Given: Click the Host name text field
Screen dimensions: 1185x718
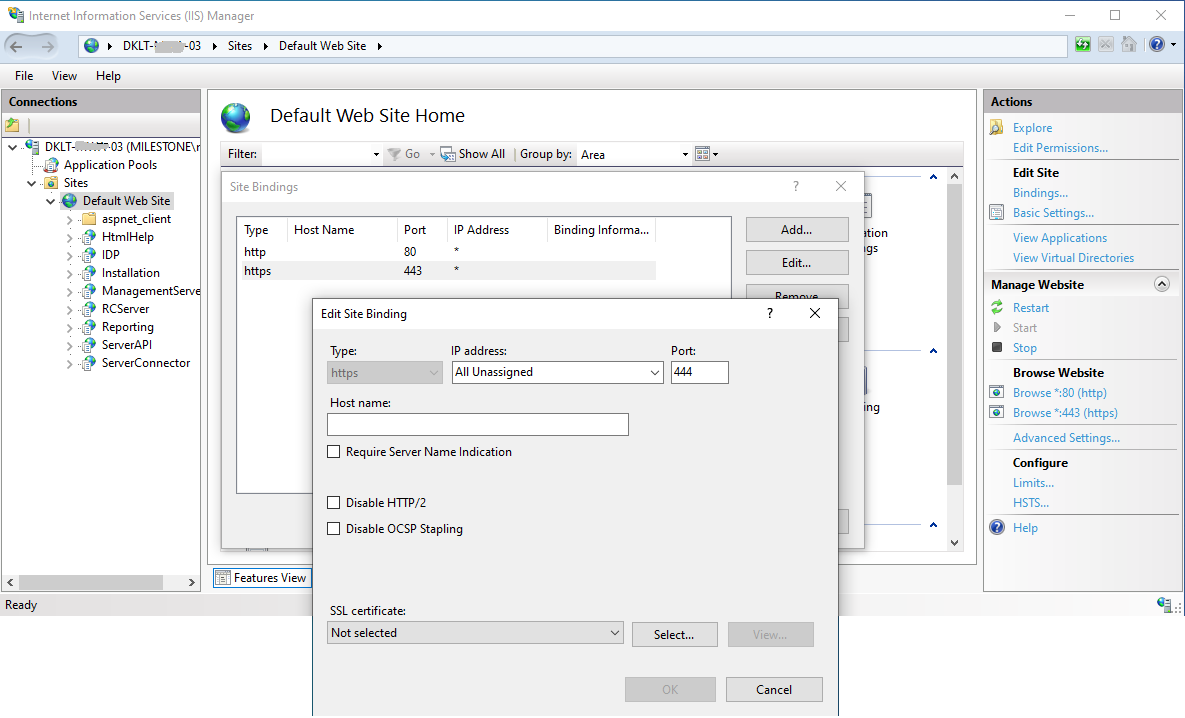Looking at the screenshot, I should (478, 424).
